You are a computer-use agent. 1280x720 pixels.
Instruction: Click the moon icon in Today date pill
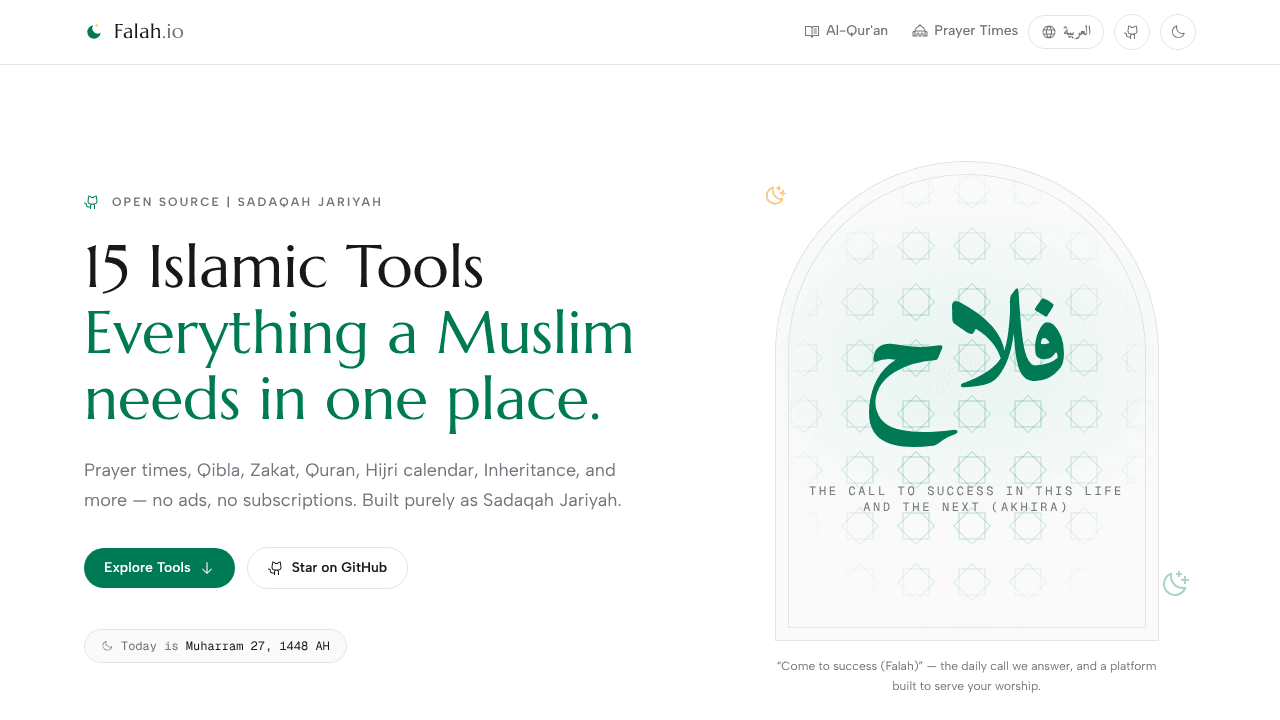tap(108, 646)
